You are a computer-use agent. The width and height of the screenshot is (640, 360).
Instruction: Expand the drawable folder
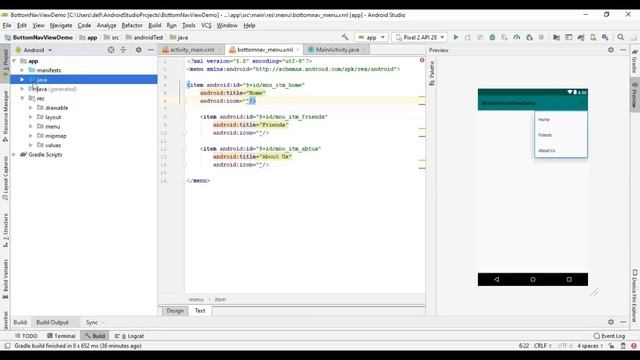coord(31,108)
